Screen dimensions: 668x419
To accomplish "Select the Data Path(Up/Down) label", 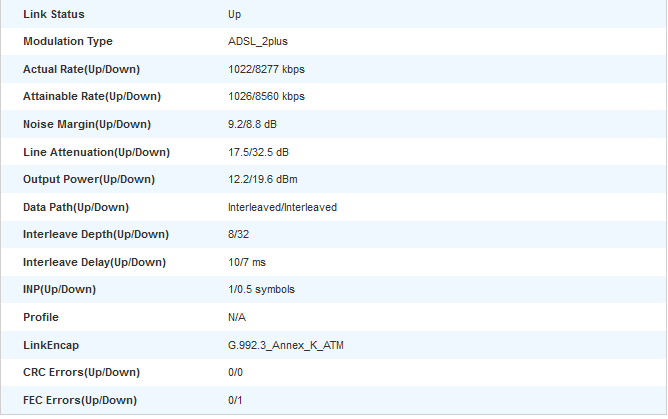I will tap(76, 207).
